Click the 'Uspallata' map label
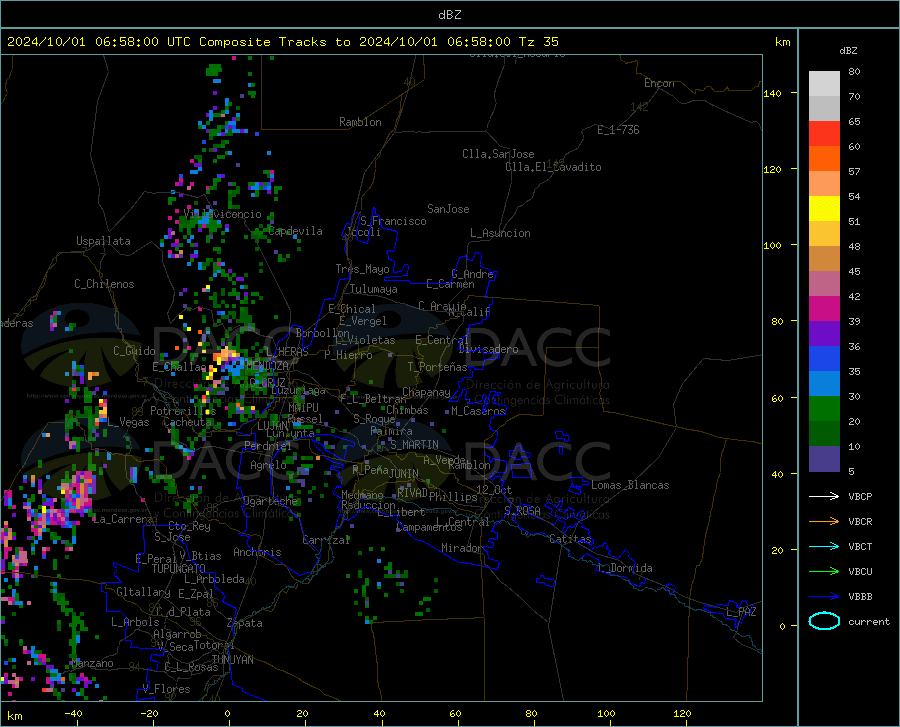The image size is (900, 727). pos(103,241)
